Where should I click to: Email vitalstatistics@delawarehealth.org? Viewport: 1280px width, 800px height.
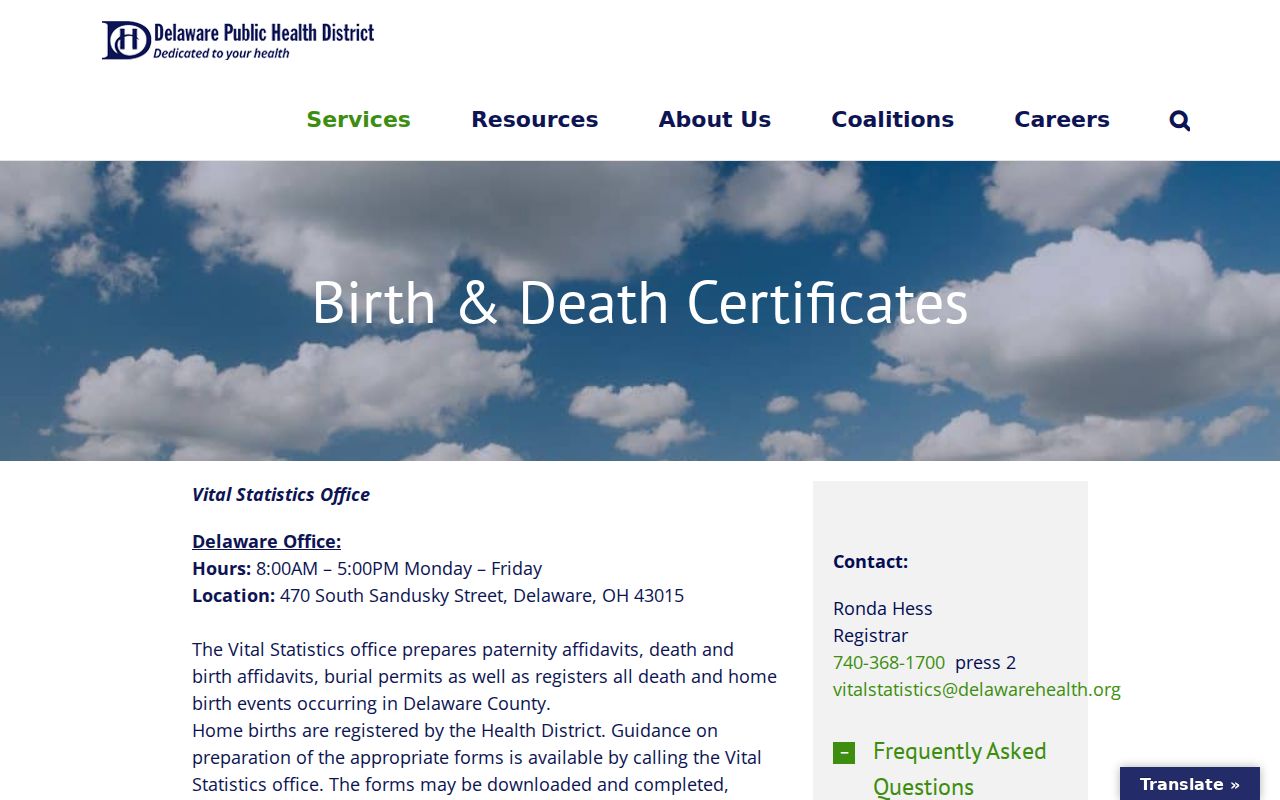[x=977, y=689]
